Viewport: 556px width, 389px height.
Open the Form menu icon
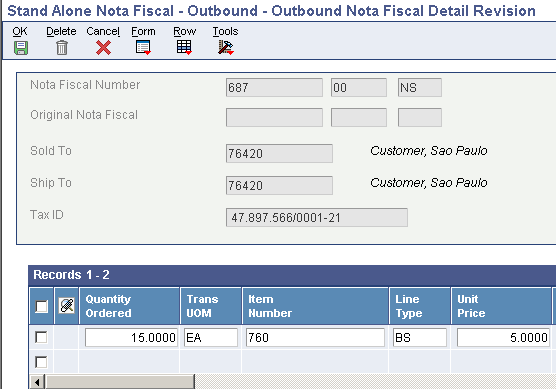pos(144,48)
